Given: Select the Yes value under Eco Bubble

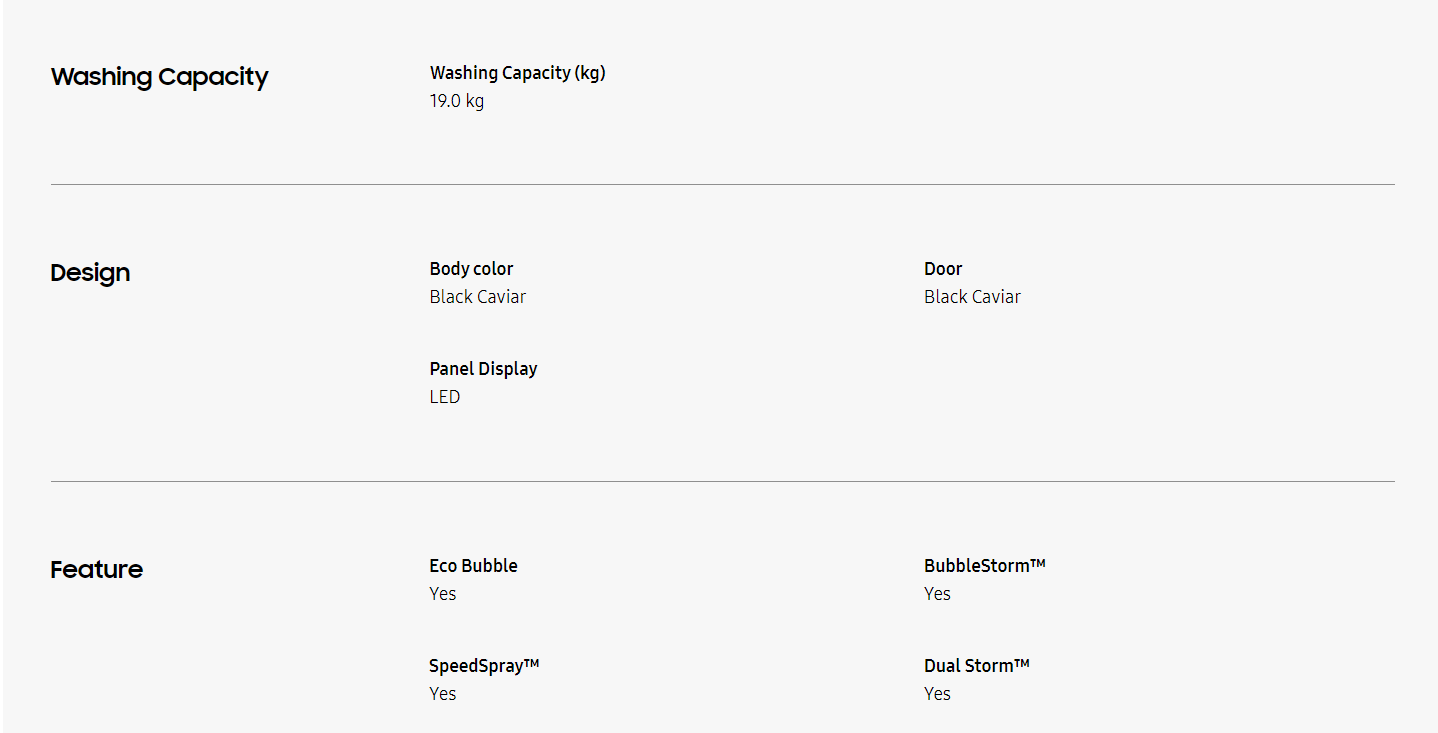Looking at the screenshot, I should coord(443,594).
